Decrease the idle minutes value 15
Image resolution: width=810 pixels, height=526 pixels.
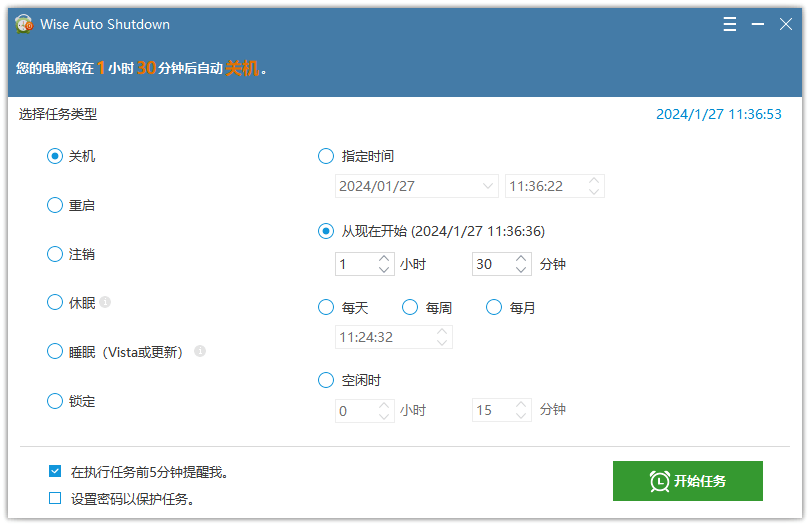[x=521, y=416]
